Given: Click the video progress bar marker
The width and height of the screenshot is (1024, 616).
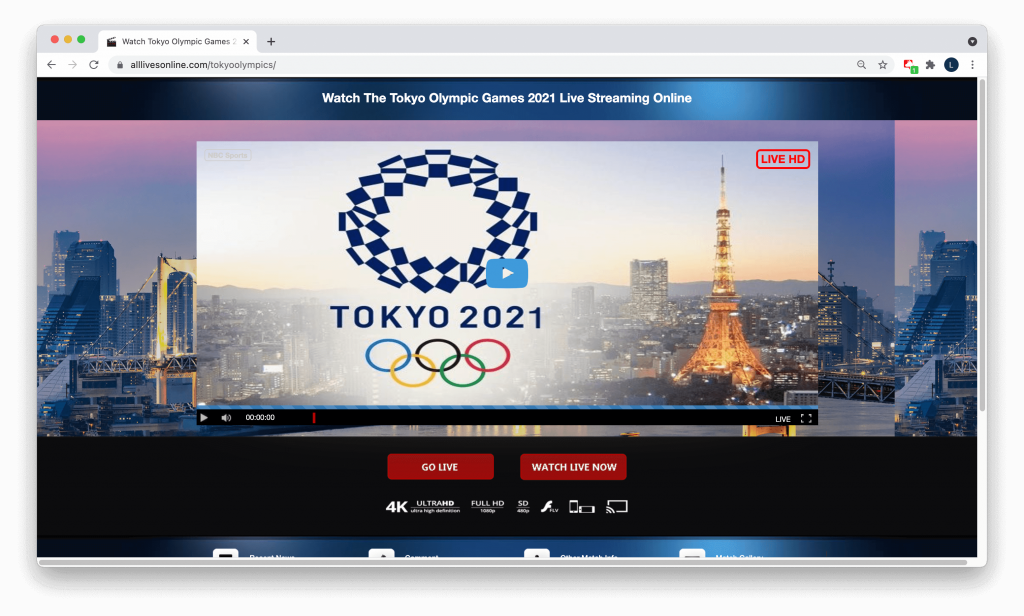Looking at the screenshot, I should (314, 418).
